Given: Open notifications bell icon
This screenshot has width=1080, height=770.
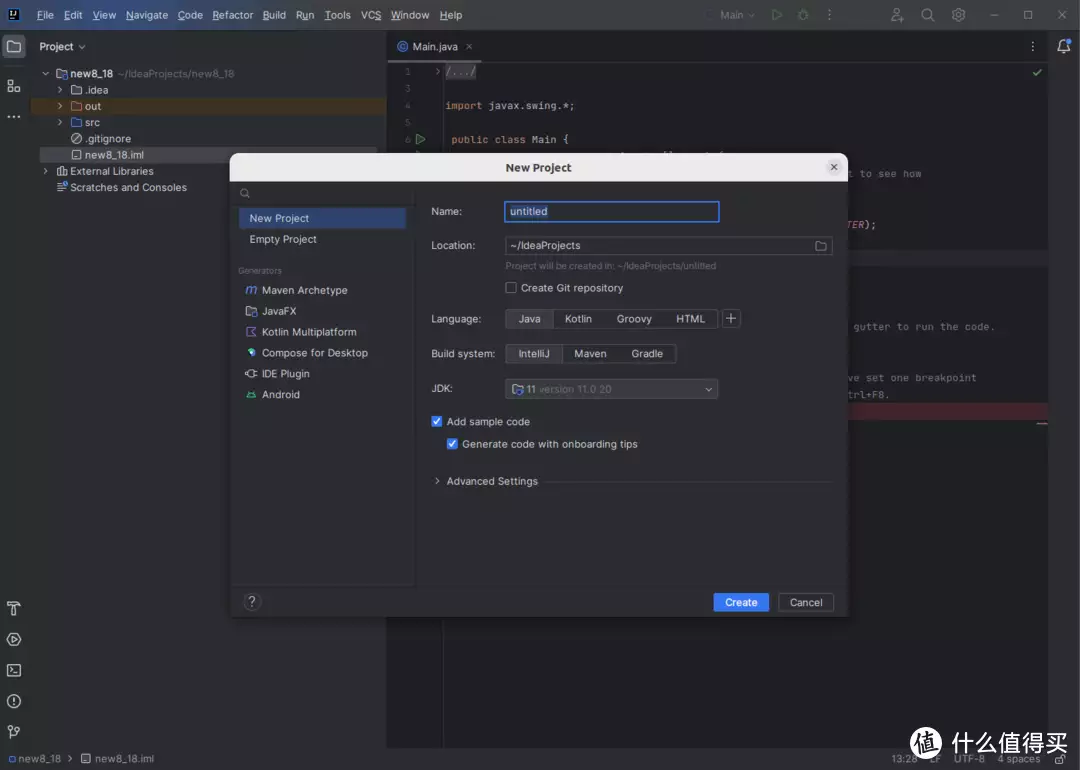Looking at the screenshot, I should [1063, 46].
